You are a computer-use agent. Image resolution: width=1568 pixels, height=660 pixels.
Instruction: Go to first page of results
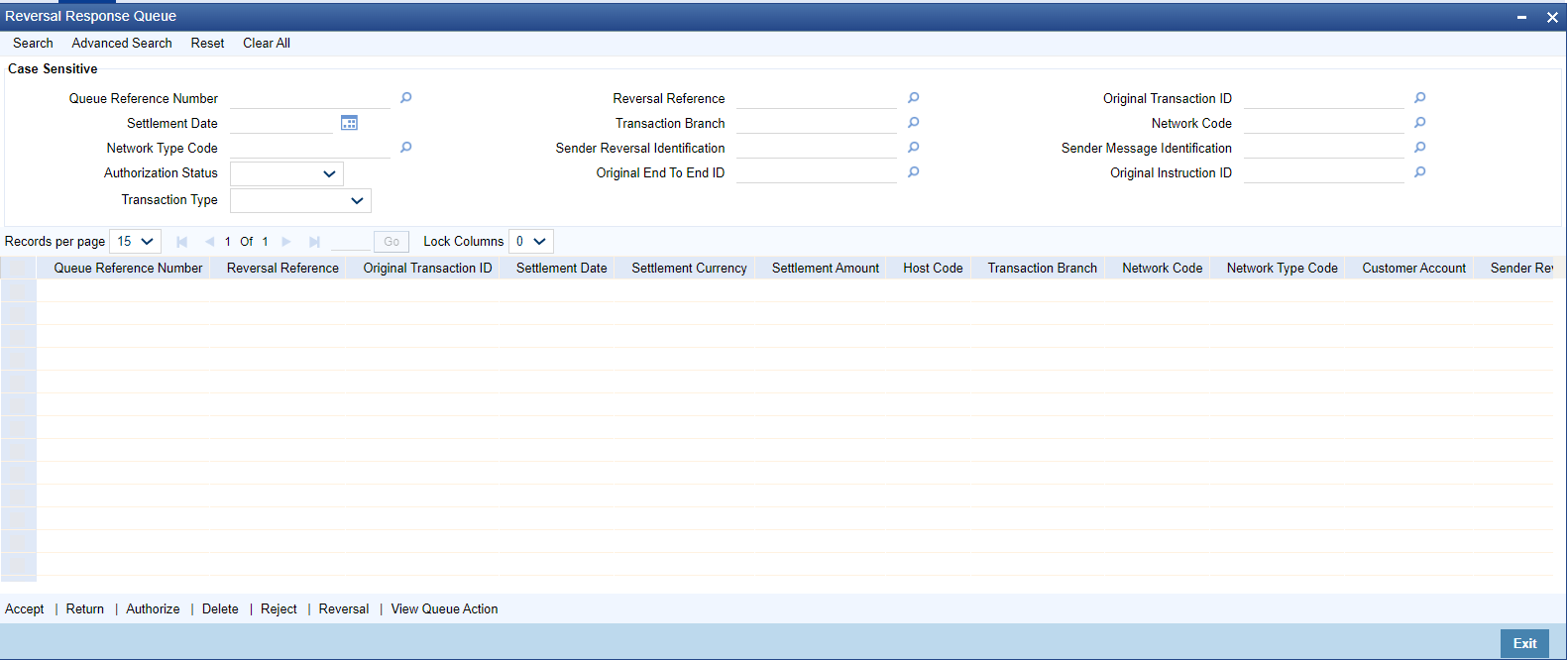(x=181, y=242)
